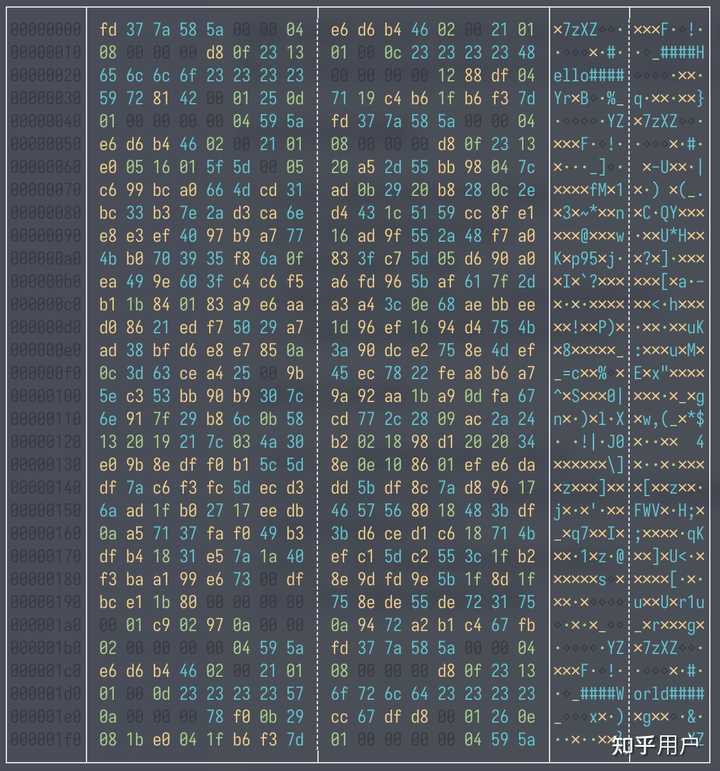Image resolution: width=720 pixels, height=771 pixels.
Task: Select ASCII text '·_####W'
Action: (589, 694)
